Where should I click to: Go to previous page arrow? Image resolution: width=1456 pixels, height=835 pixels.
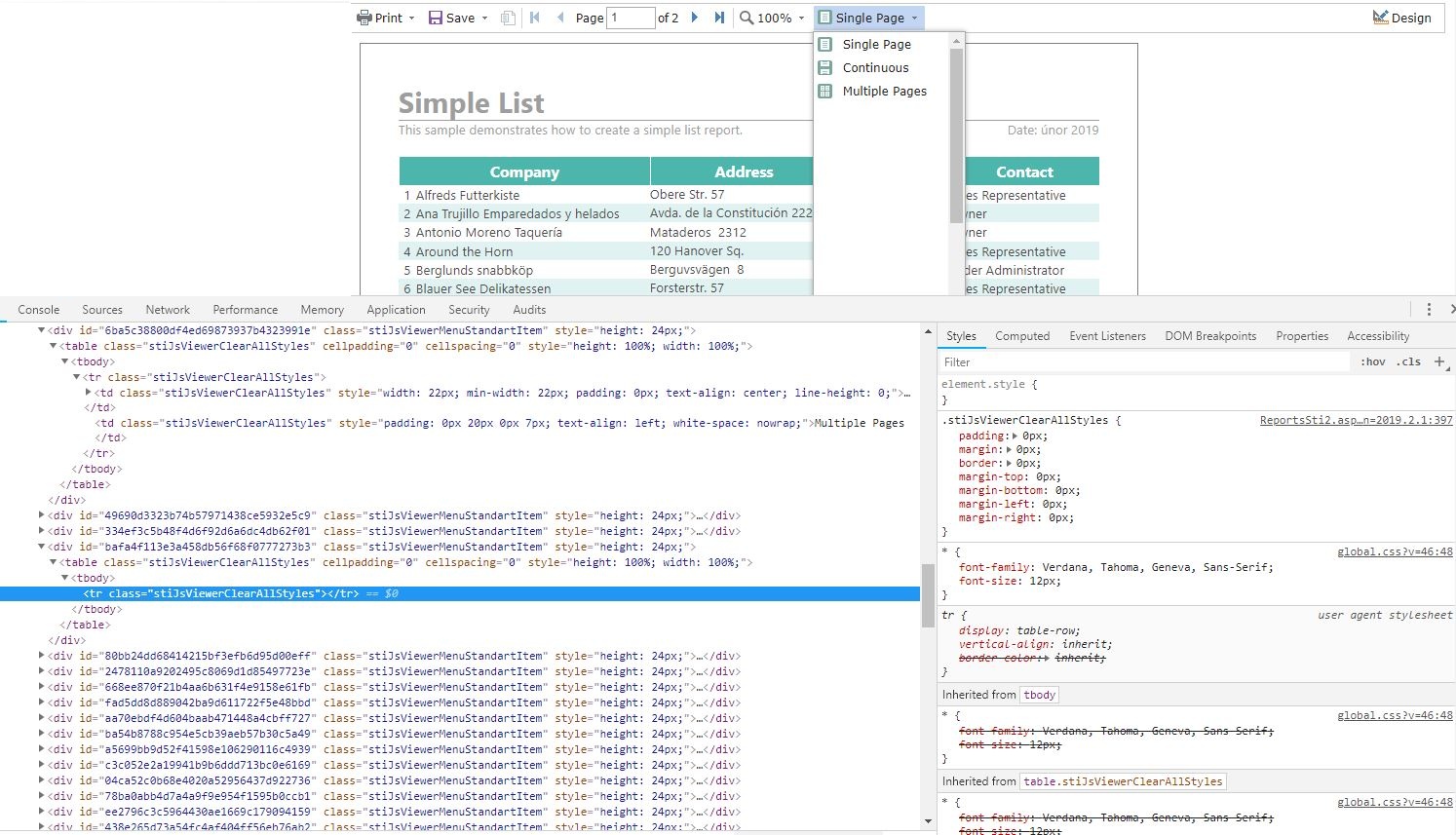[560, 18]
